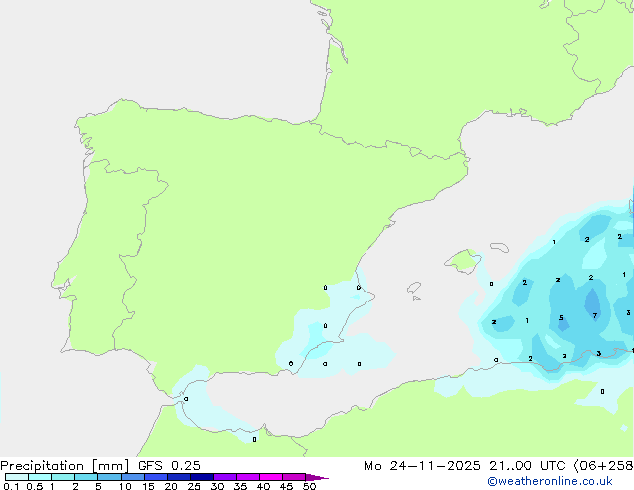
Task: Click the '45' legend scale label
Action: point(286,486)
